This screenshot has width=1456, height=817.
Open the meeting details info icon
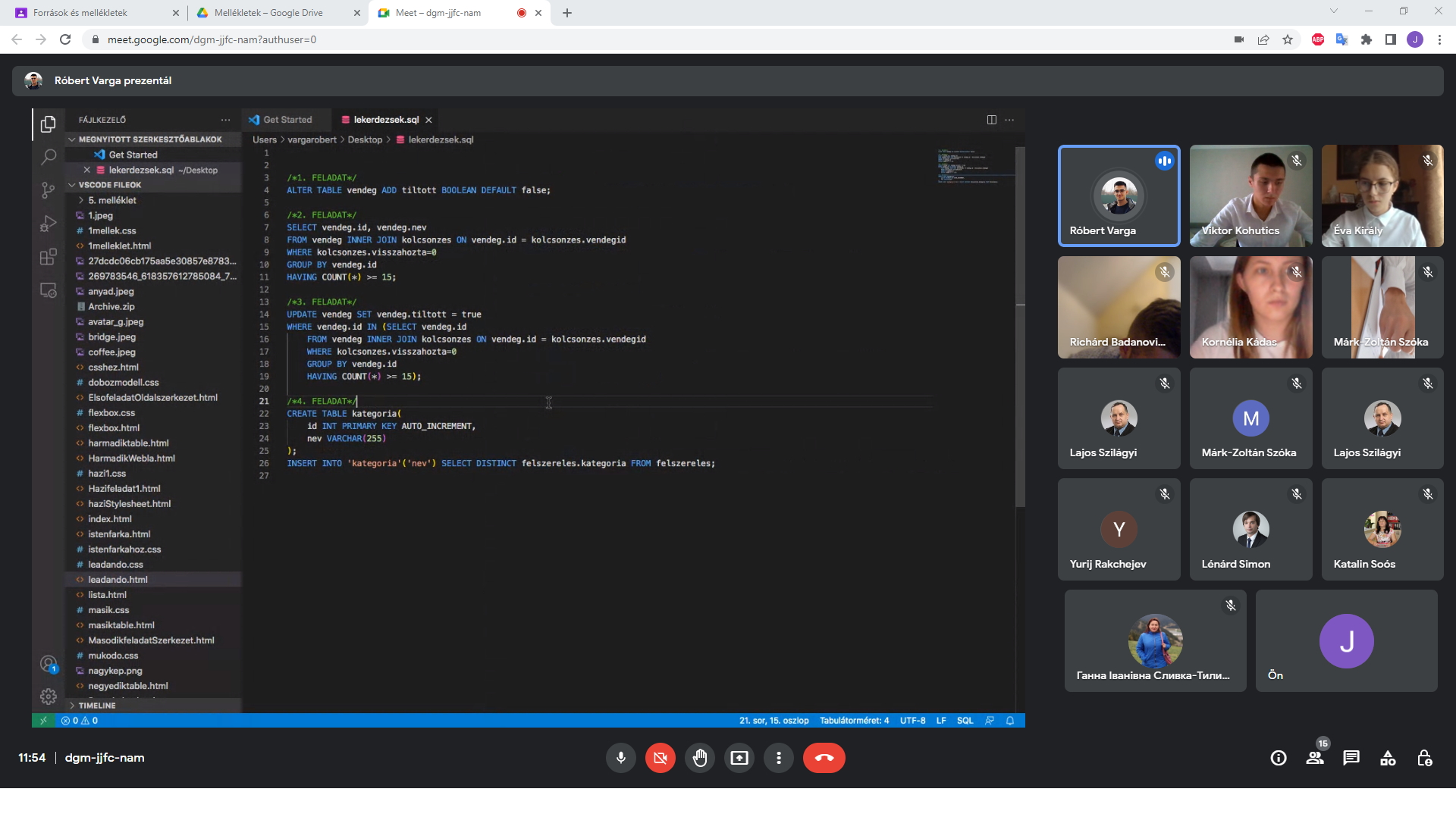(1279, 758)
